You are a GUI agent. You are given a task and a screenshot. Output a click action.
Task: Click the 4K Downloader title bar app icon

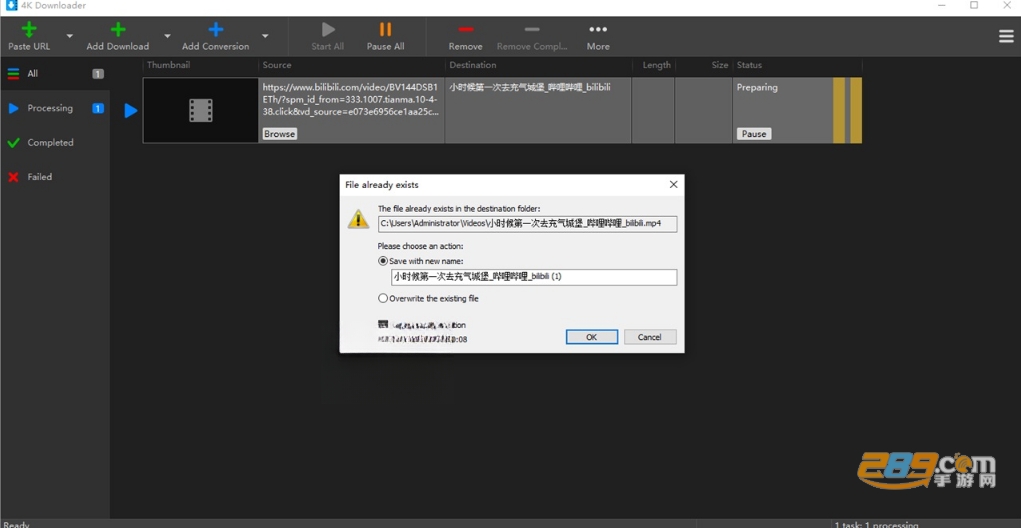[10, 5]
